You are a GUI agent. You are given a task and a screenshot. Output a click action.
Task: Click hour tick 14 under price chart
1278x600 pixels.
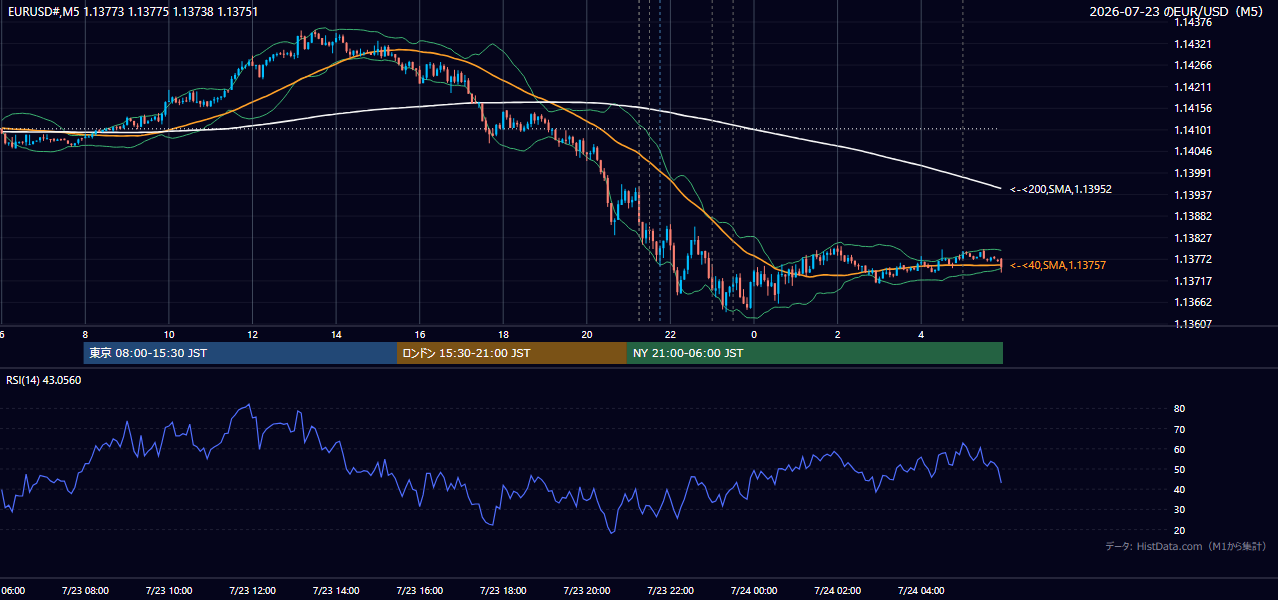(336, 335)
